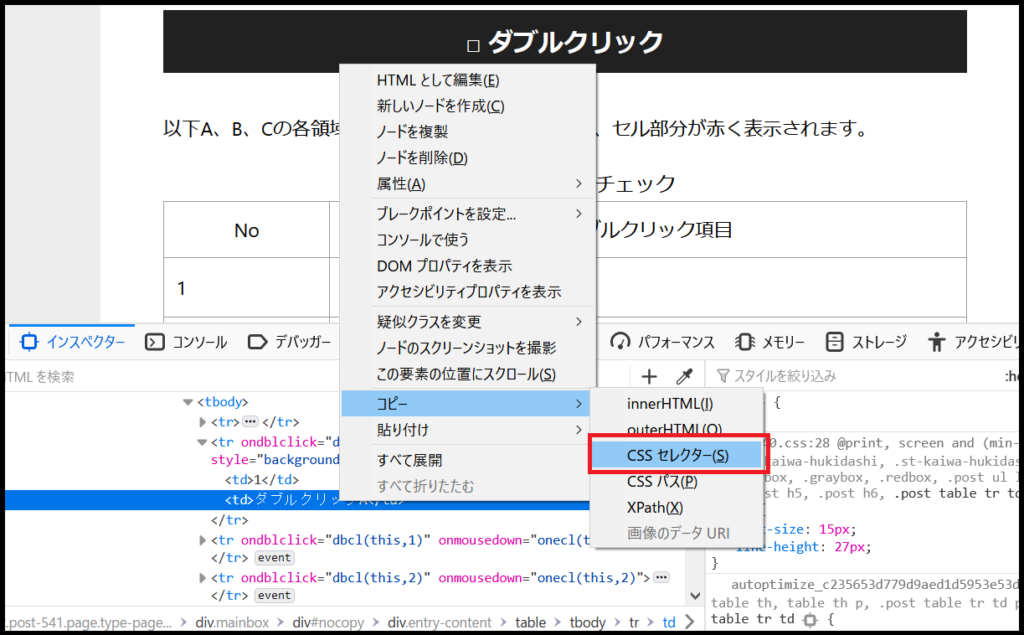Screen dimensions: 1024x635
Task: Open the Accessibility tab
Action: pos(973,342)
